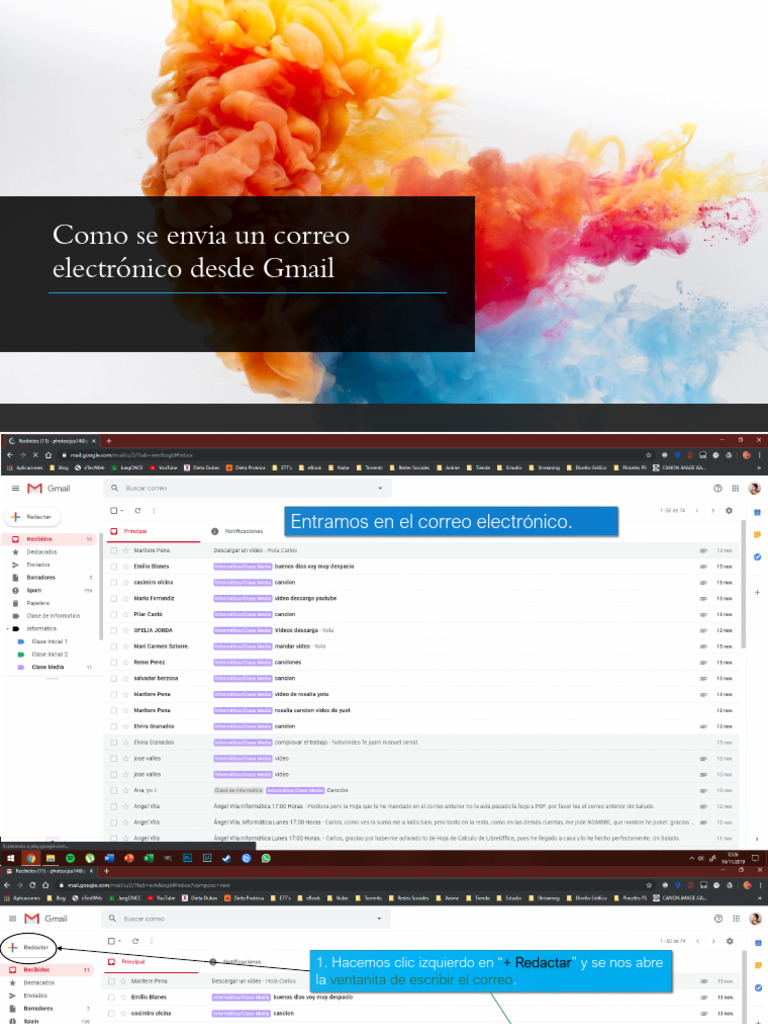
Task: Star the Reme Perez email
Action: pos(125,662)
